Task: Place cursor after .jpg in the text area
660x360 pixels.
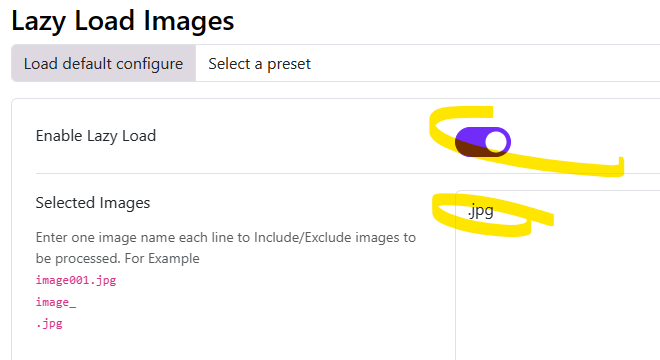Action: point(494,211)
